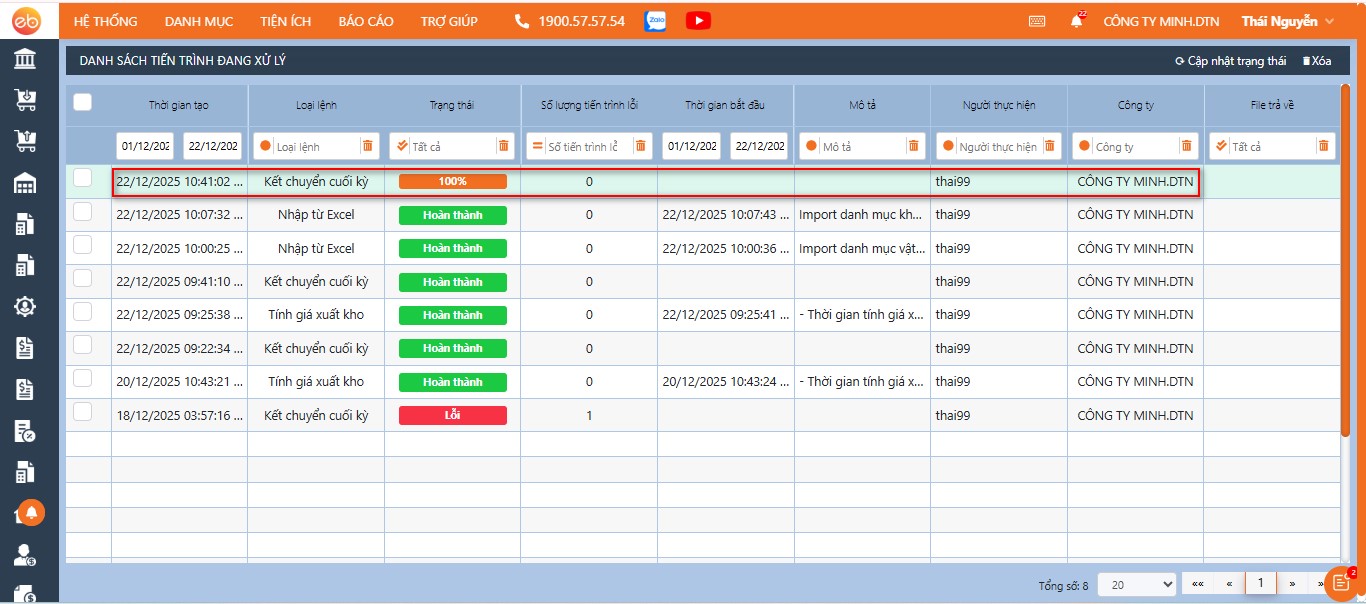1366x604 pixels.
Task: Expand the Thái Nguyễn user menu
Action: coord(1287,21)
